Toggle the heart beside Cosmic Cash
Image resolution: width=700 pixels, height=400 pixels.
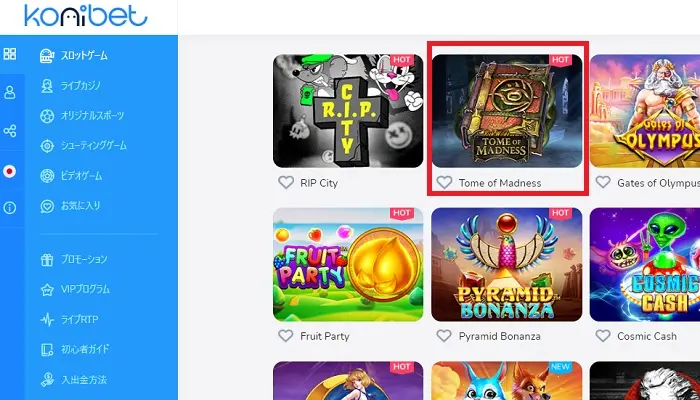point(603,336)
